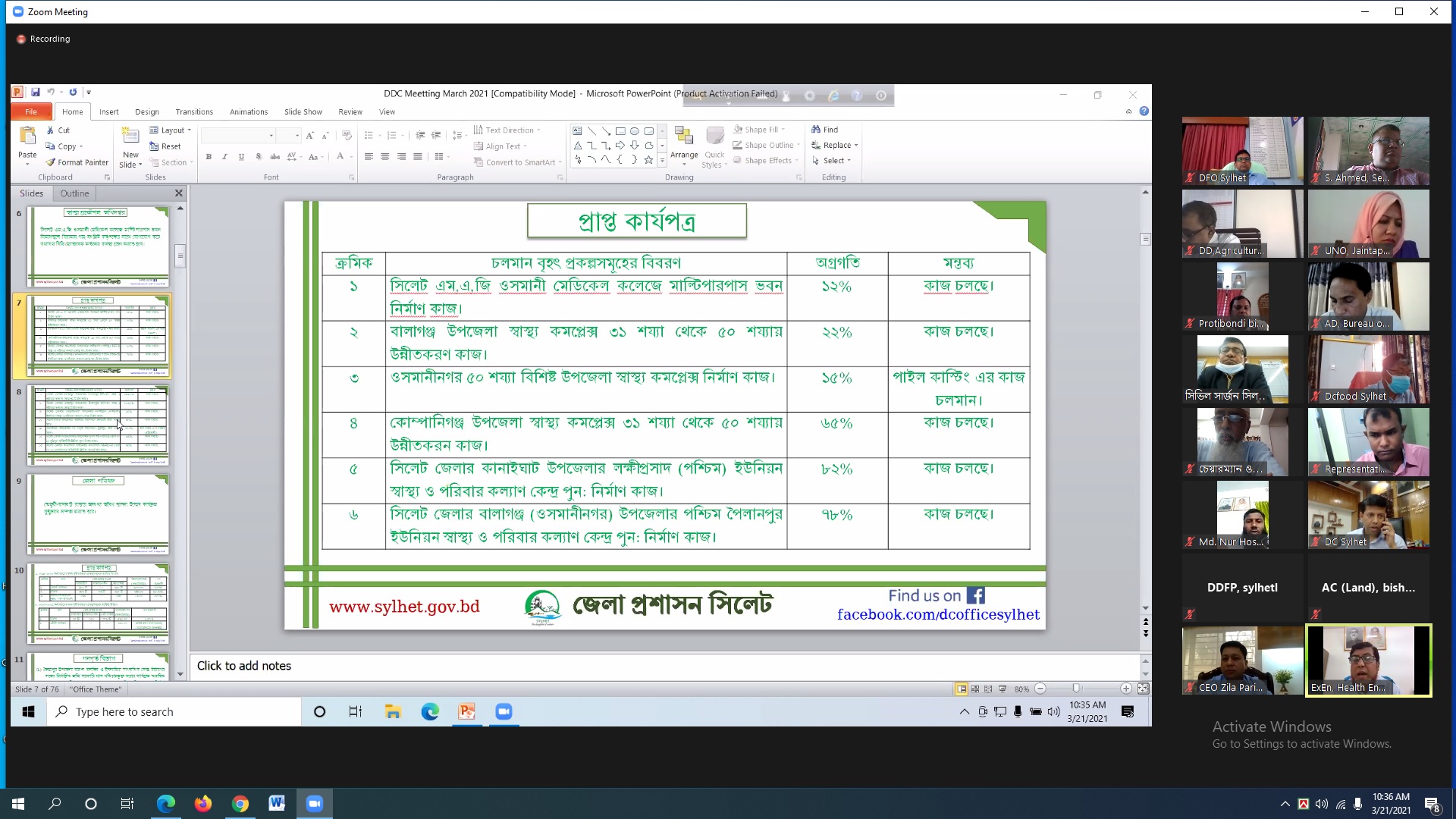Click Fit slide to window icon
The width and height of the screenshot is (1456, 819).
pos(1143,689)
